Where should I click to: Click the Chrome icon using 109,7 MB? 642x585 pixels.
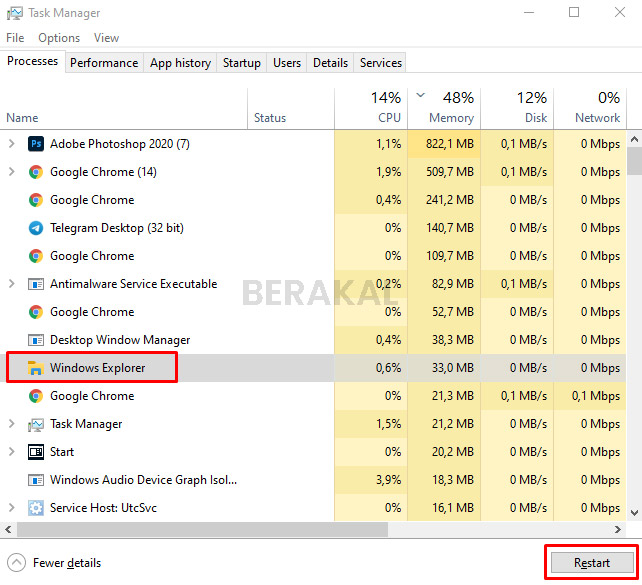click(x=36, y=256)
